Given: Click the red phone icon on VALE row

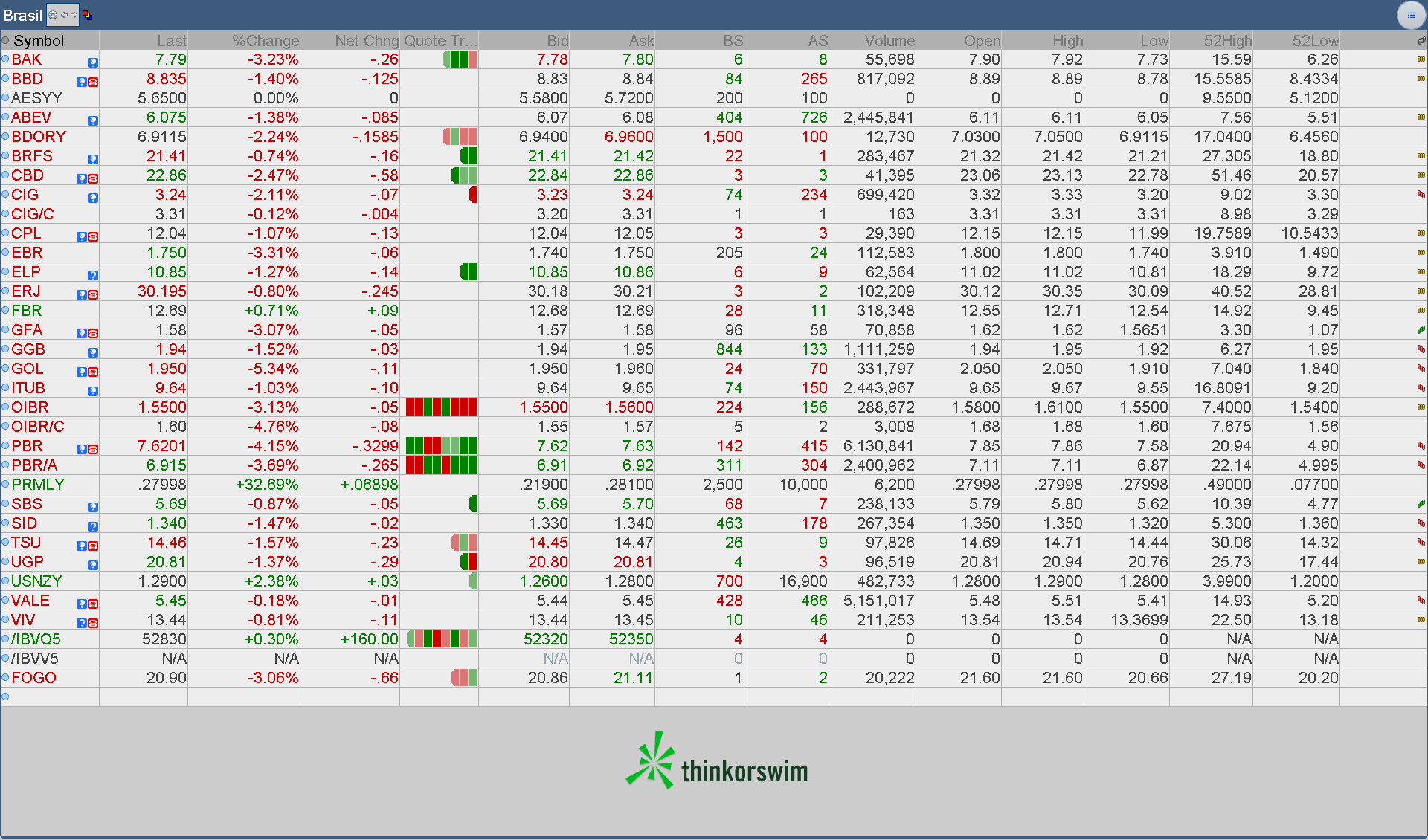Looking at the screenshot, I should click(x=93, y=604).
